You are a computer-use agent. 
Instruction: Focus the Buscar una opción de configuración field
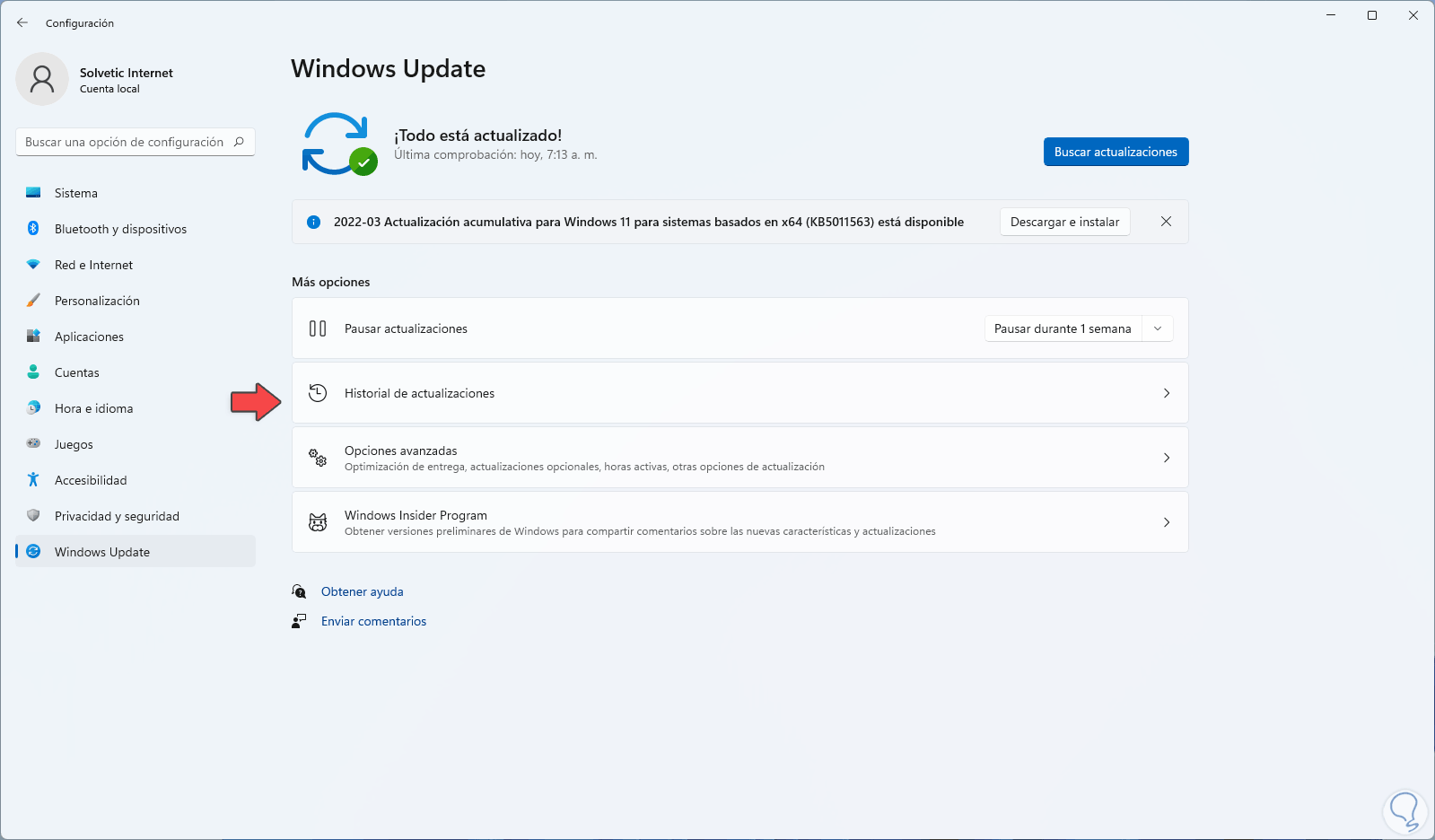(126, 142)
